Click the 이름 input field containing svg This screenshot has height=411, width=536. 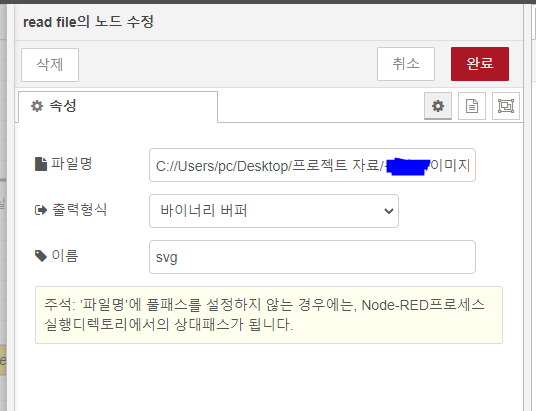pos(312,257)
